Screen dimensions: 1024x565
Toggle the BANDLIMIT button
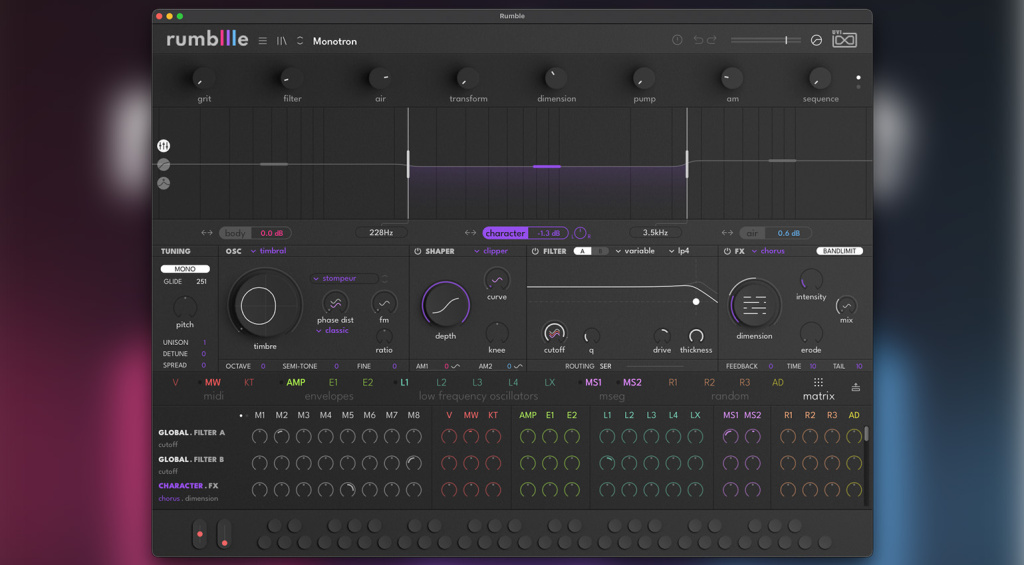pos(839,251)
